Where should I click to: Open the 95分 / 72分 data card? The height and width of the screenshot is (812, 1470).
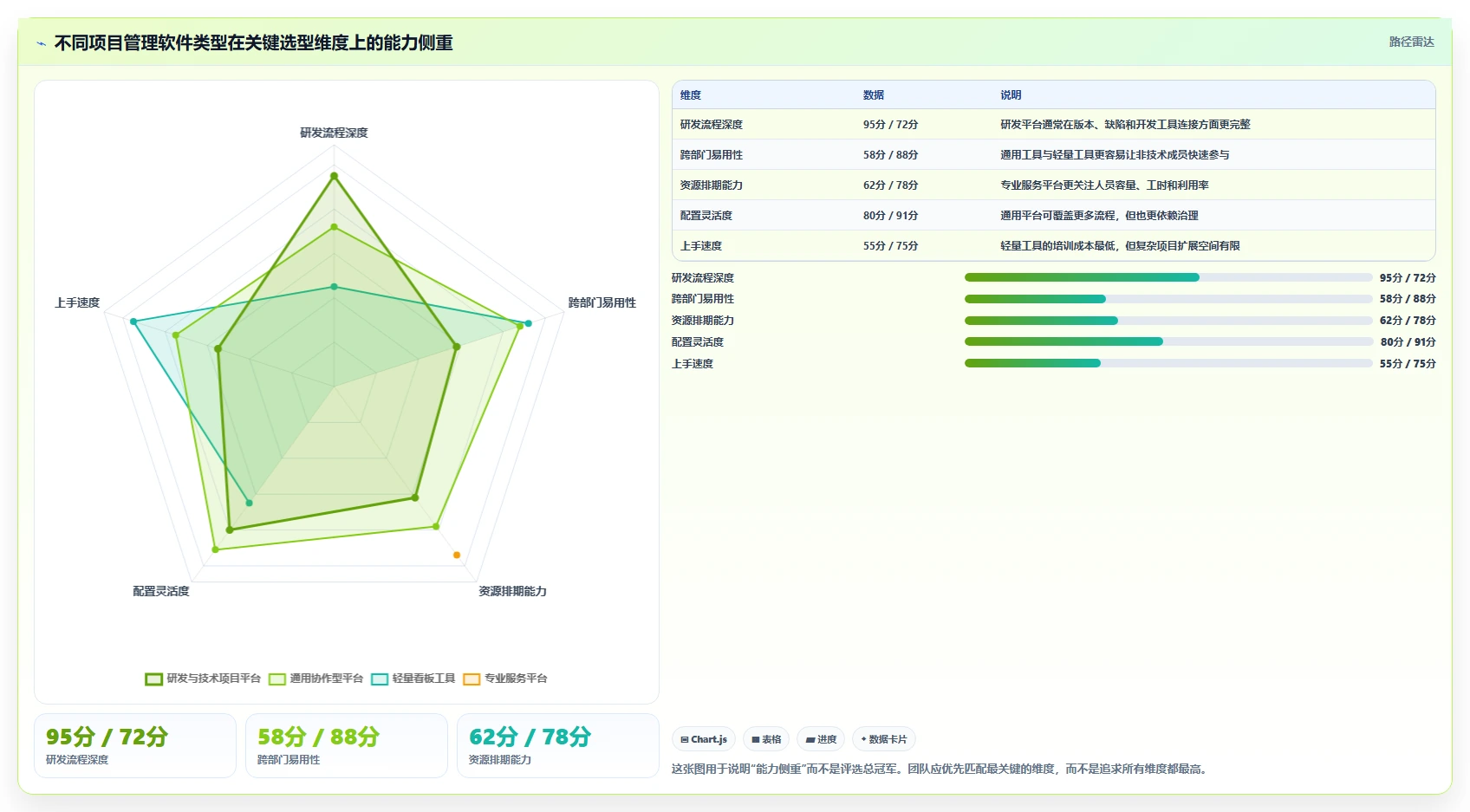point(135,745)
